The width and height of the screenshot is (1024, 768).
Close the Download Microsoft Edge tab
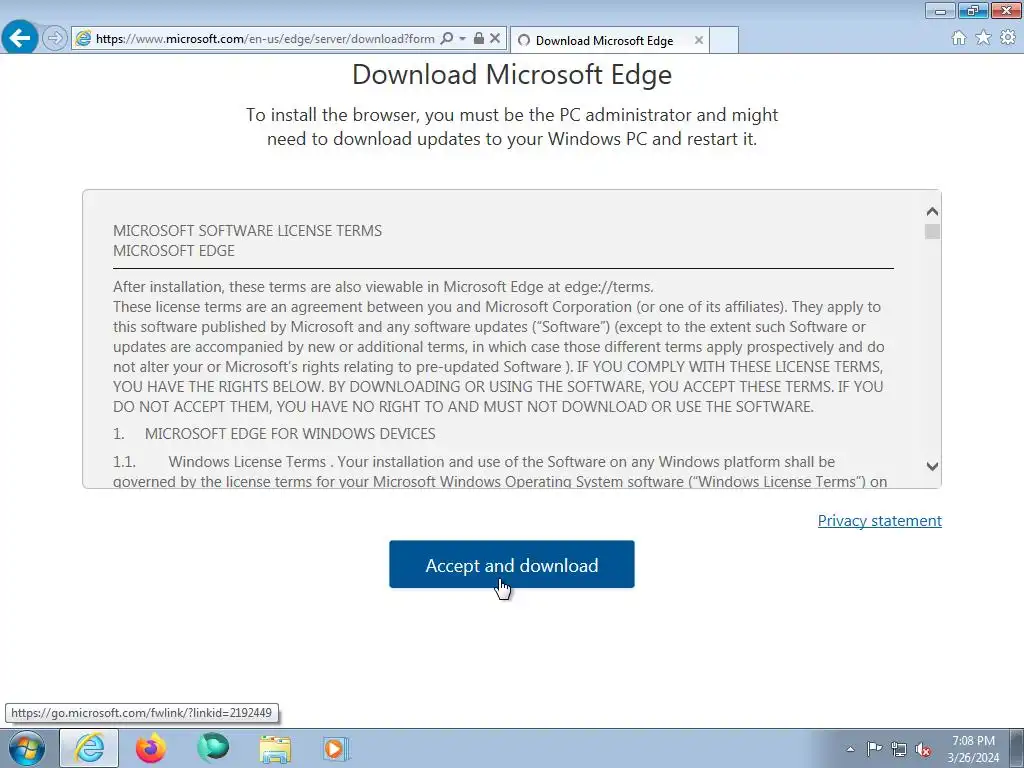pos(699,40)
